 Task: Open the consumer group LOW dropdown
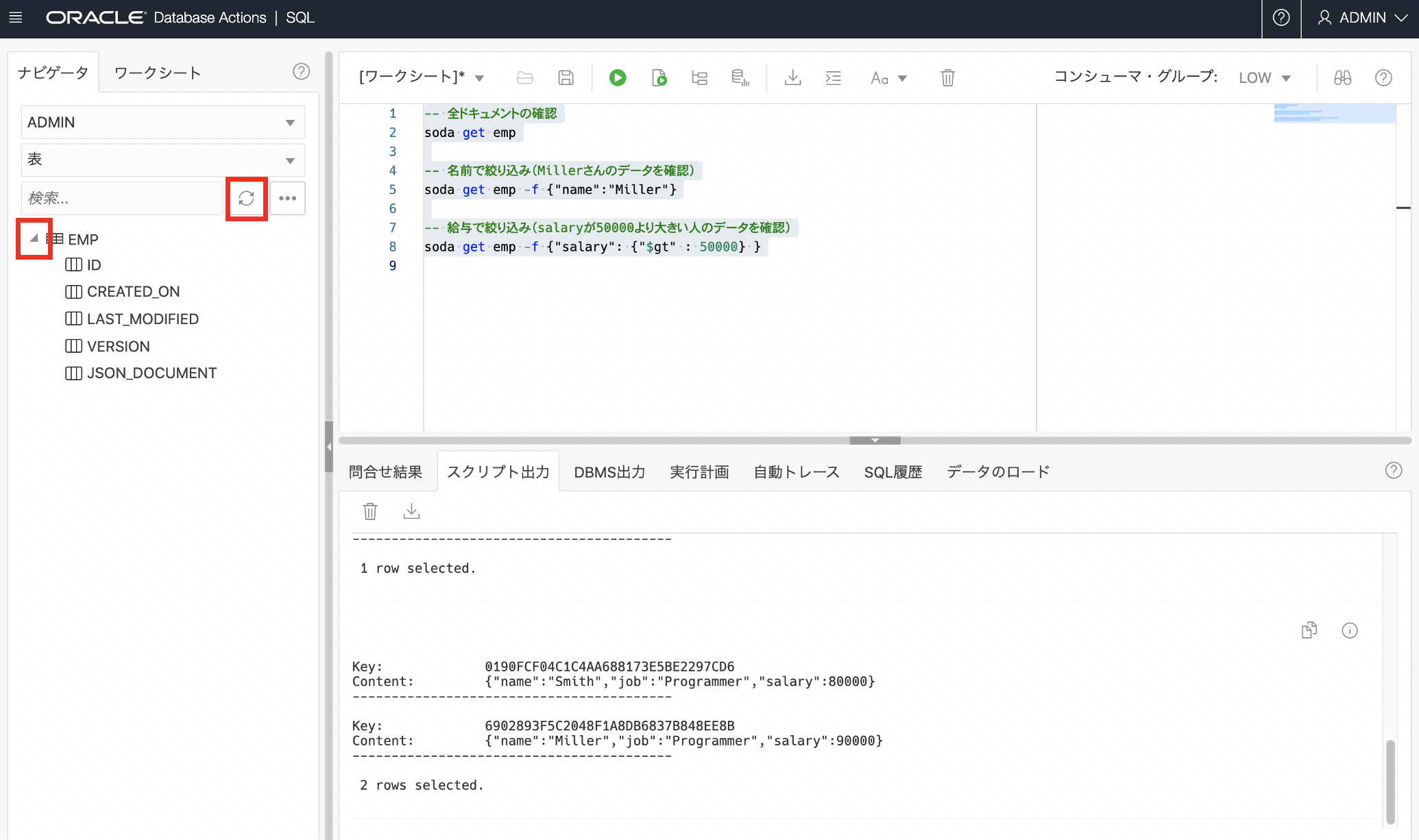tap(1265, 77)
